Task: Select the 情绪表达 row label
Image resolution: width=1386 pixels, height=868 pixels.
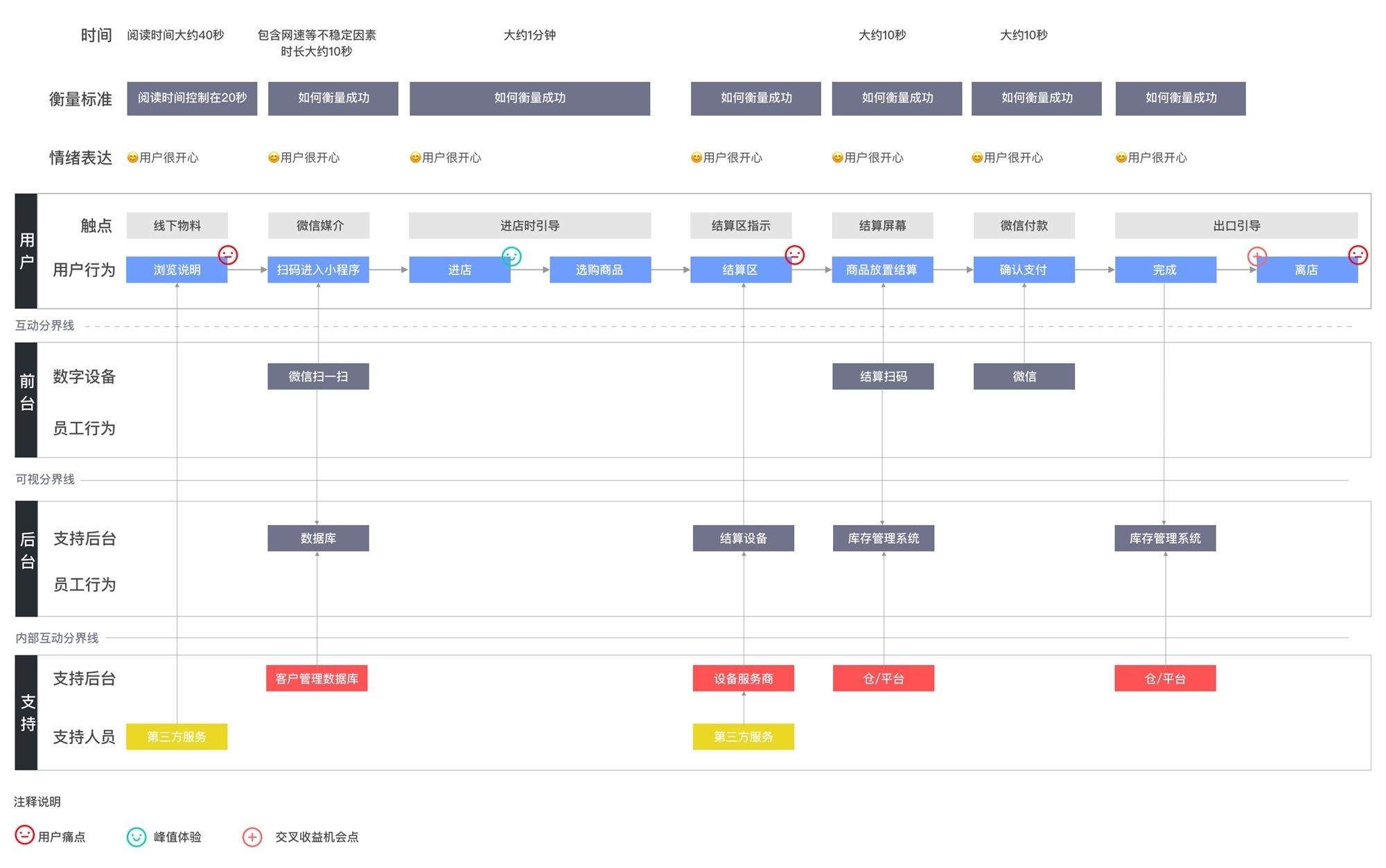Action: coord(80,158)
